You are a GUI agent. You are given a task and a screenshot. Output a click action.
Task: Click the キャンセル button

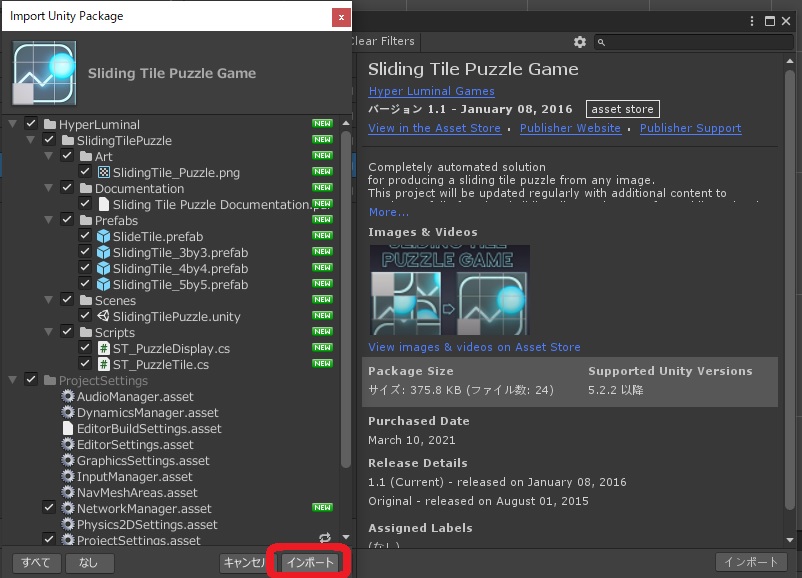coord(245,563)
